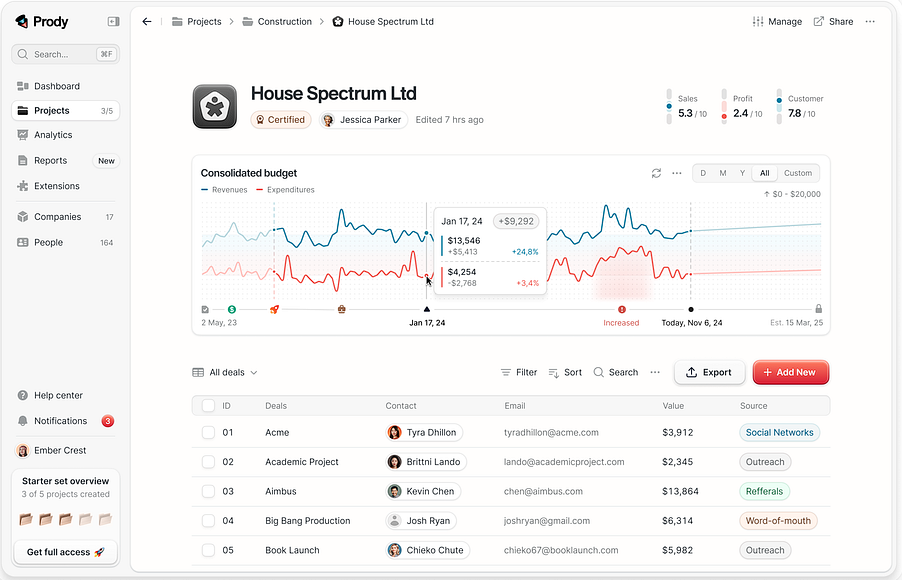Open more table options via the ellipsis
Viewport: 902px width, 580px height.
point(655,372)
